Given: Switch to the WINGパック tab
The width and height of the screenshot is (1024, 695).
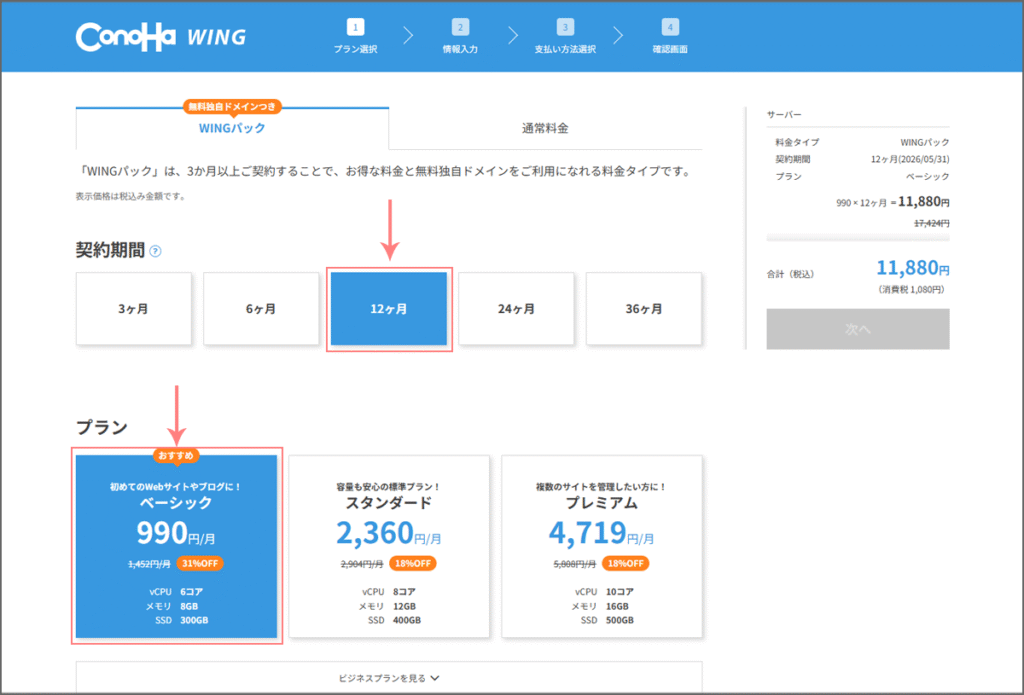Looking at the screenshot, I should (x=232, y=128).
